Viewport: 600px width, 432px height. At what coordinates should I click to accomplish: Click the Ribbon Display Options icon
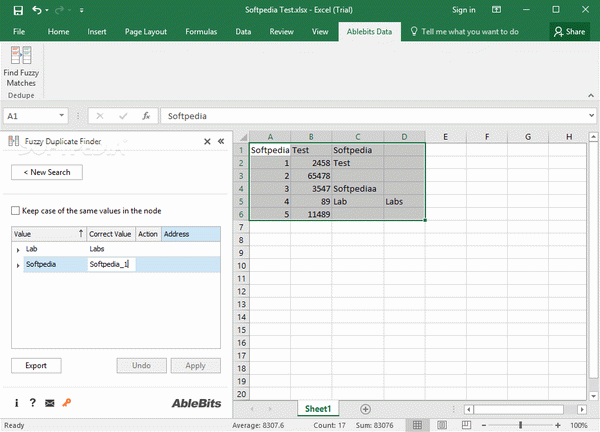[496, 10]
